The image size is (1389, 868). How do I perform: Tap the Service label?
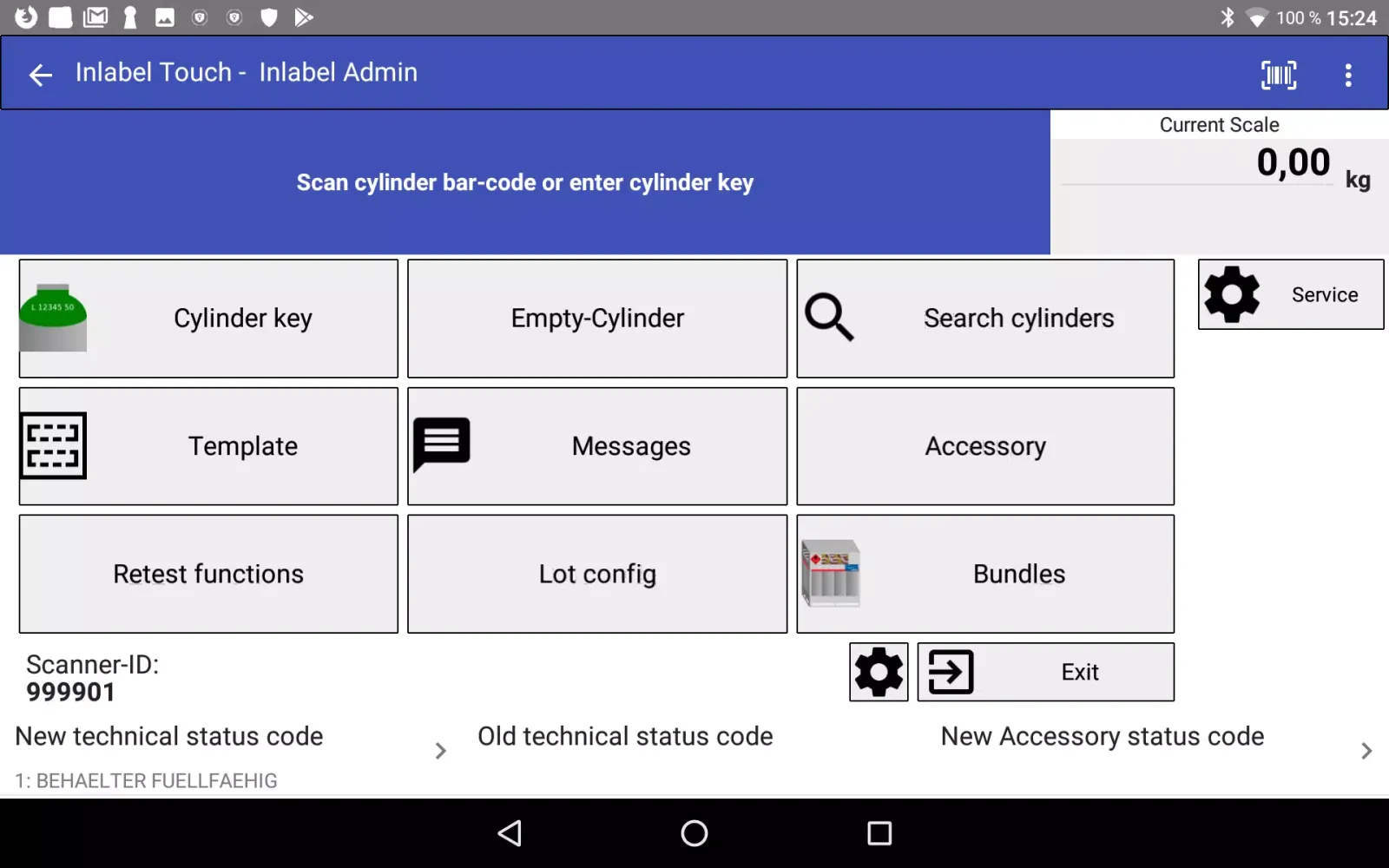(x=1325, y=295)
